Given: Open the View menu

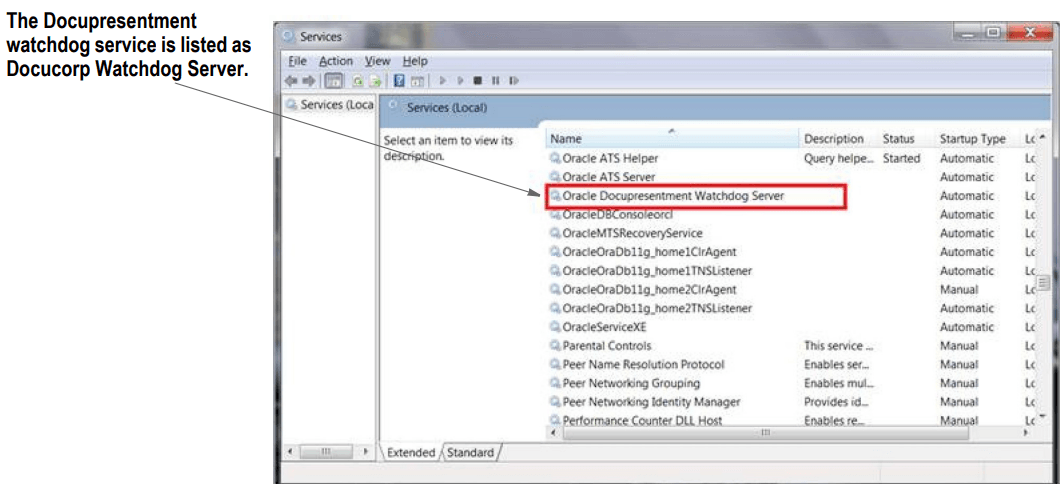Looking at the screenshot, I should point(377,61).
